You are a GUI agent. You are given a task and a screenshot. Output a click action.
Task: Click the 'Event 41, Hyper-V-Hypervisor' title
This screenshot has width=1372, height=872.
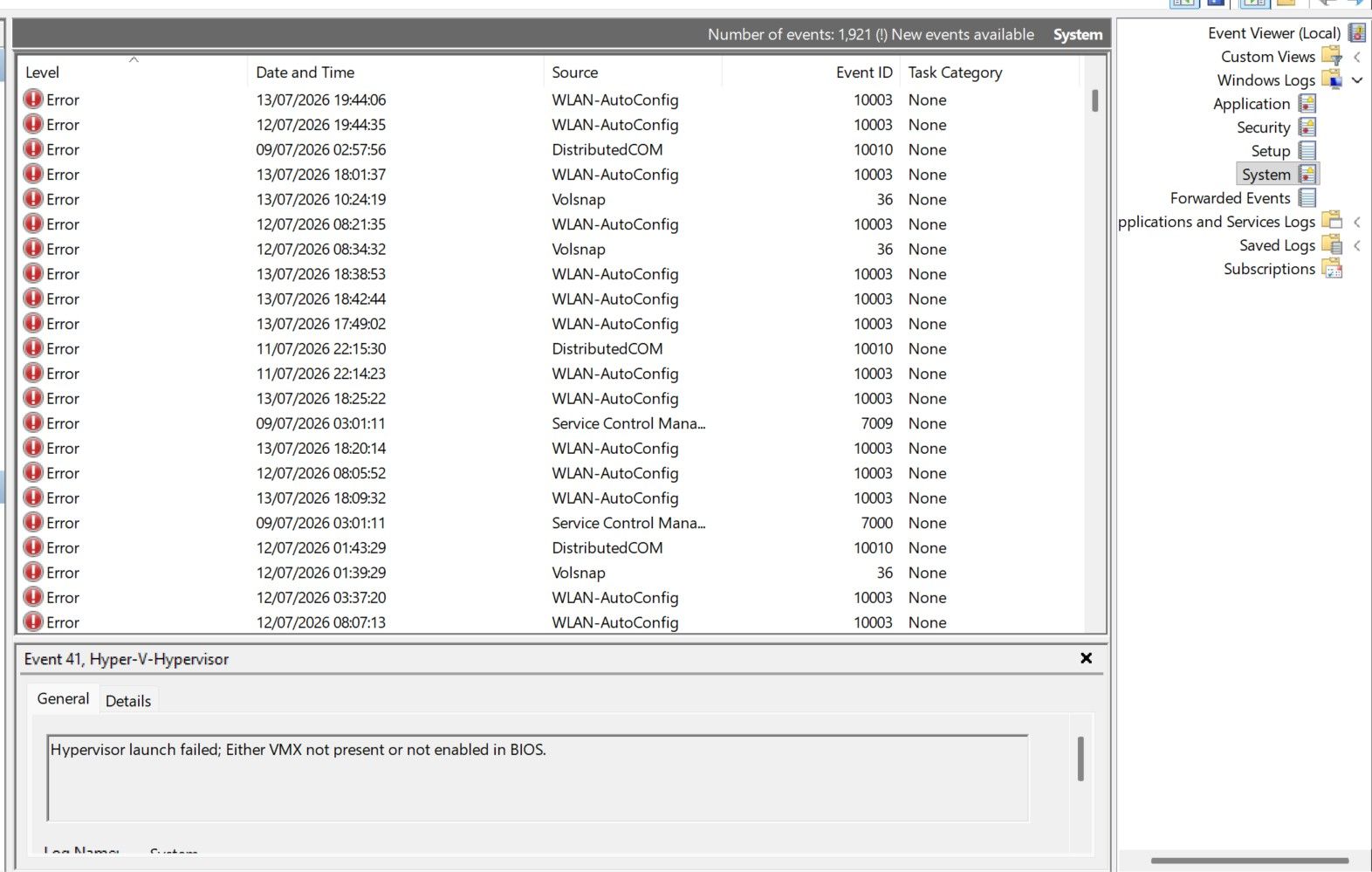126,659
